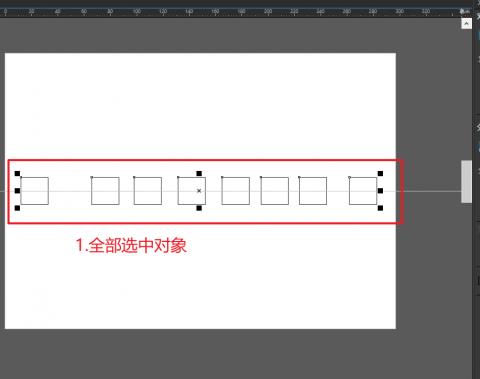Select the sixth square from the left

click(x=275, y=191)
